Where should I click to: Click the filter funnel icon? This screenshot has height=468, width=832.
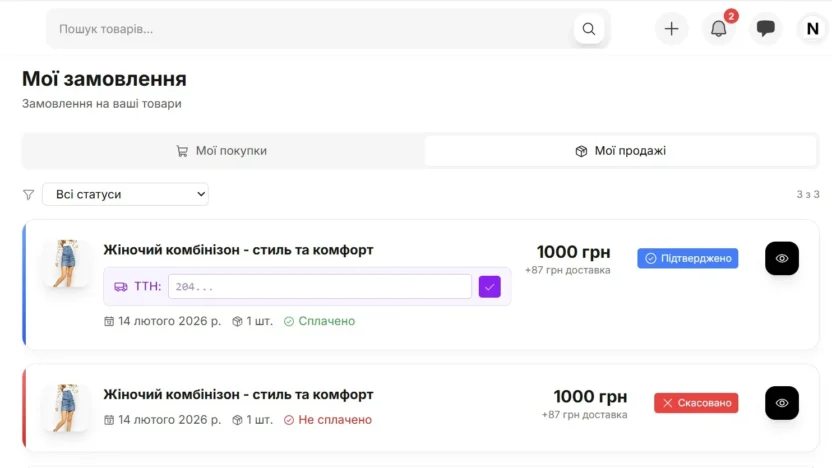tap(28, 195)
